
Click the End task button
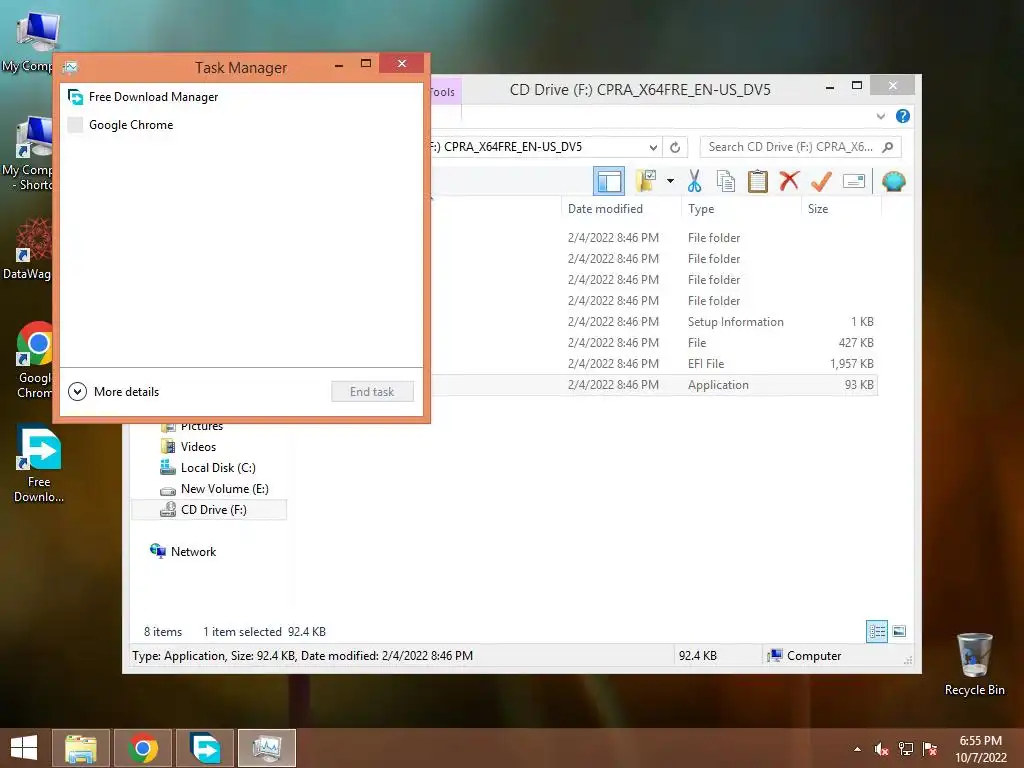pos(372,392)
